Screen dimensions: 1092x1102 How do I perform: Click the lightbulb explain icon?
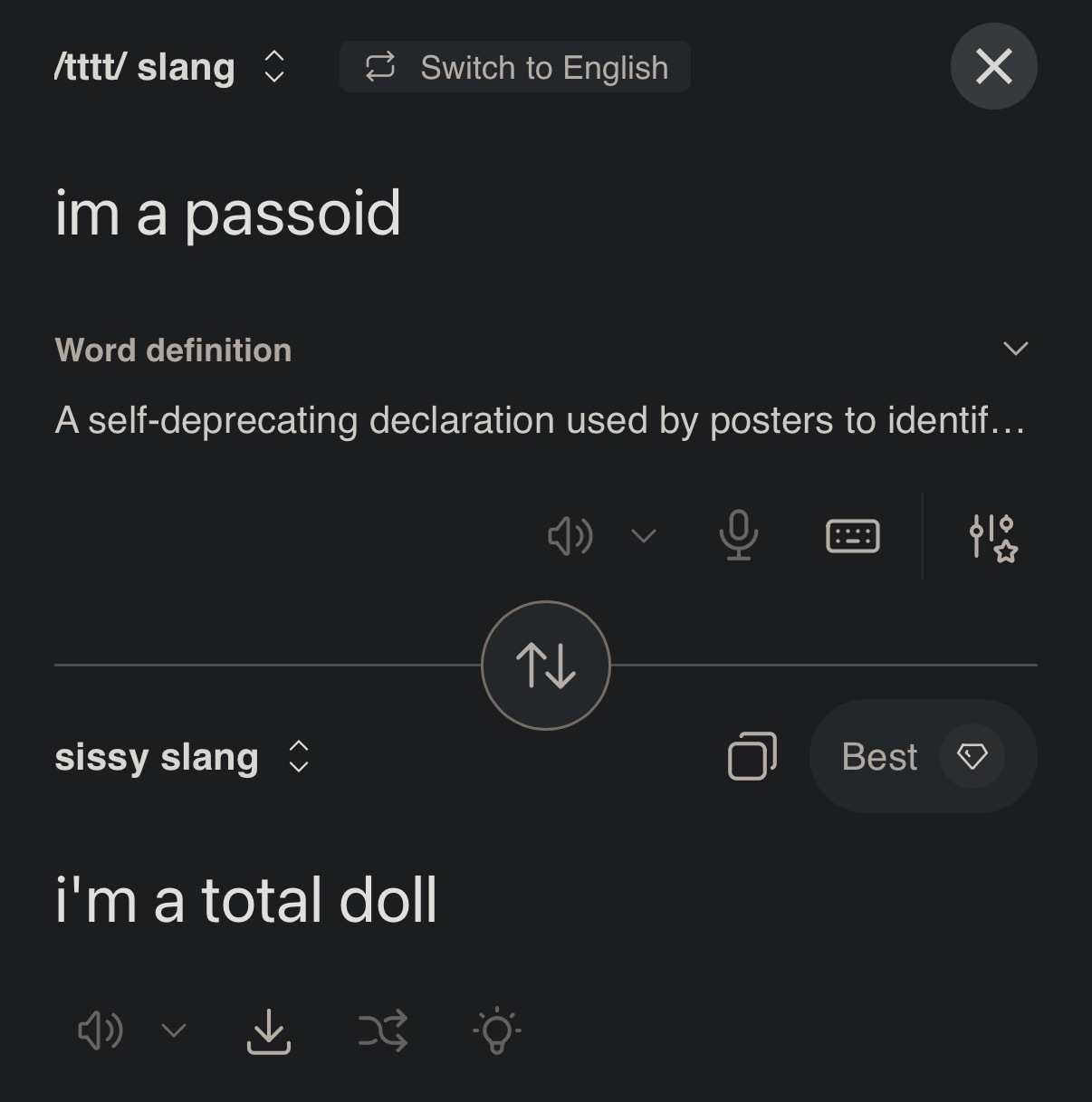coord(496,1031)
